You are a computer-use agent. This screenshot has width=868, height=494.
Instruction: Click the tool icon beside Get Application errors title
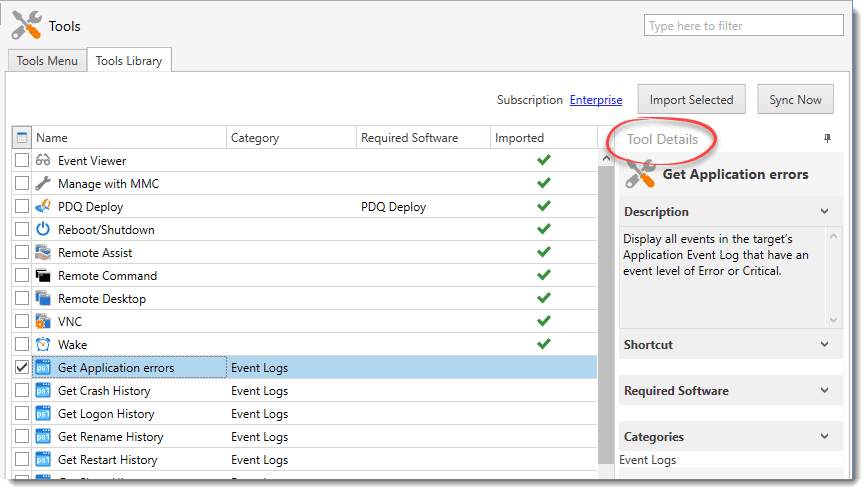pos(640,174)
